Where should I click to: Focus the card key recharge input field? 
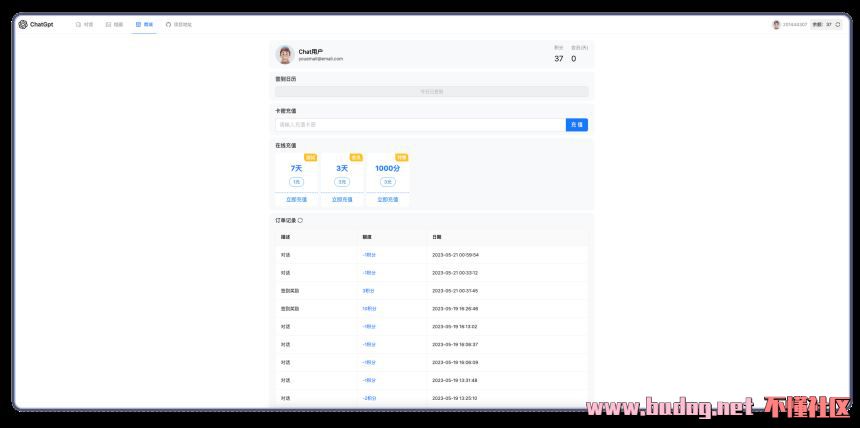click(x=420, y=125)
